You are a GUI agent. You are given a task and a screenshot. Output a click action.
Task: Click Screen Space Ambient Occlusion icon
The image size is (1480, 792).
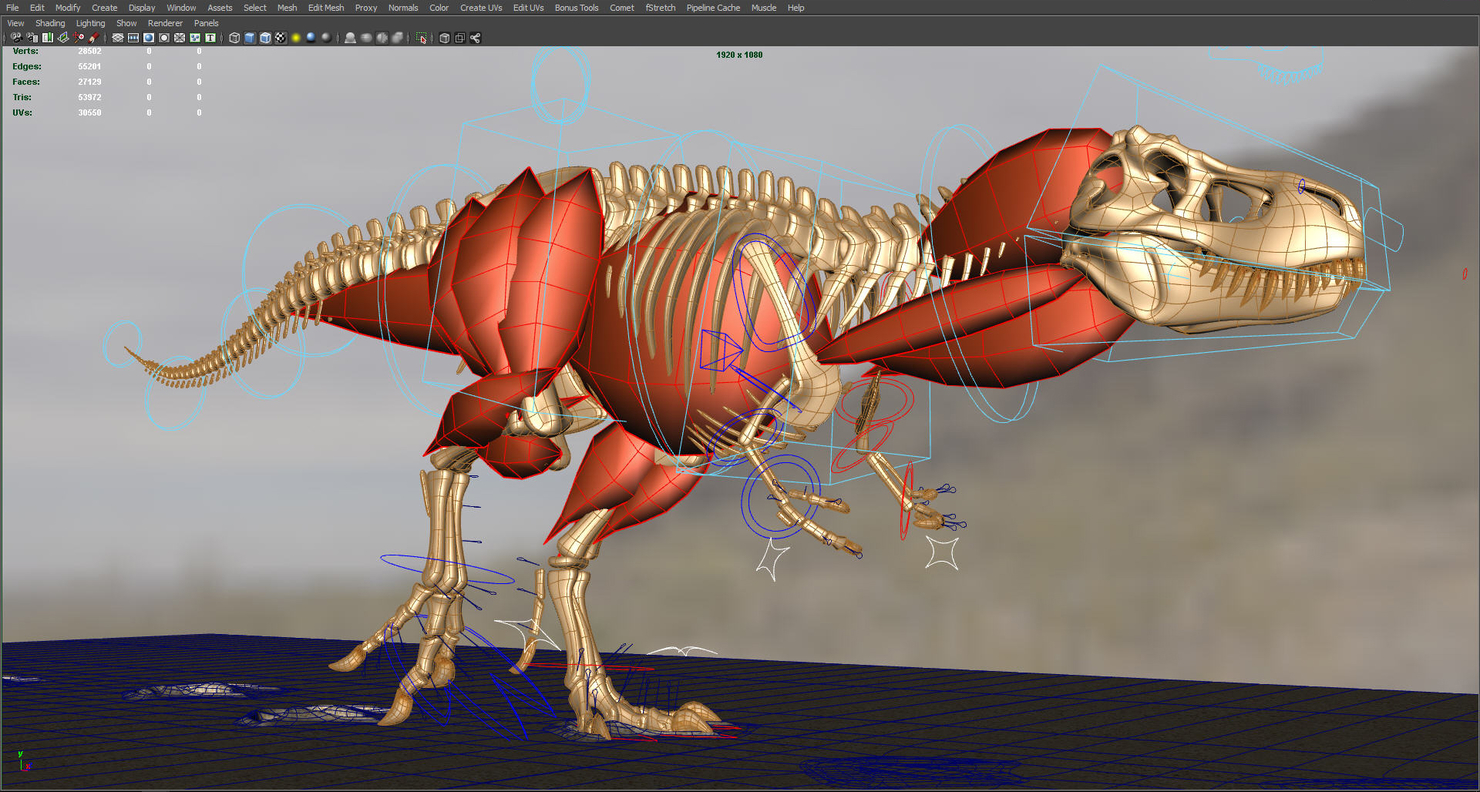350,38
